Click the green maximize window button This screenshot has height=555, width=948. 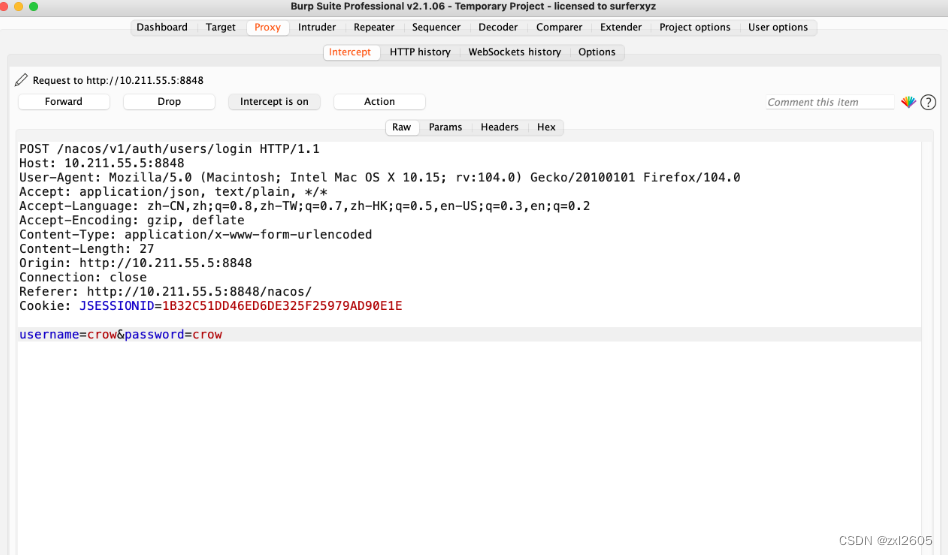(x=33, y=6)
